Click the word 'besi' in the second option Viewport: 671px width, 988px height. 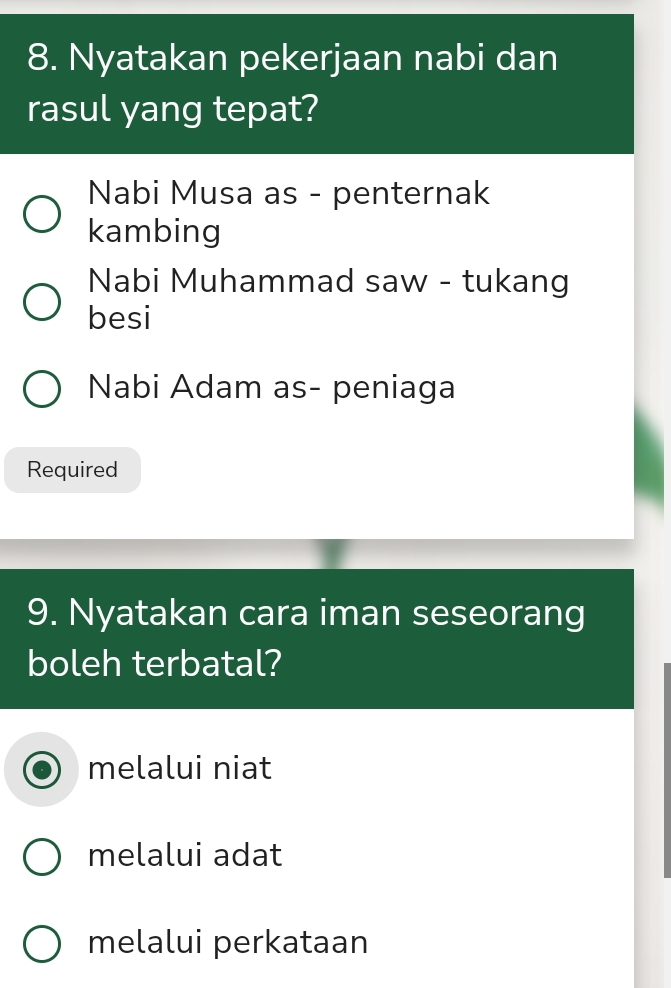[x=119, y=319]
